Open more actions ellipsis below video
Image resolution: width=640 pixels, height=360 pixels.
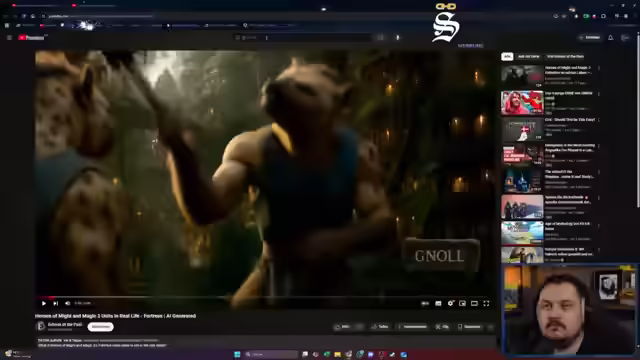tap(491, 327)
